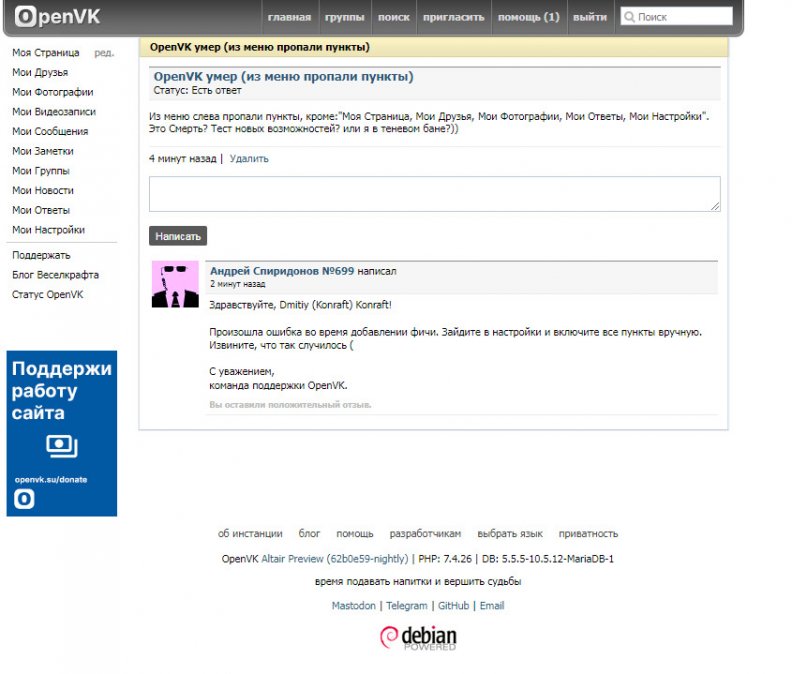
Task: Open помощь footer link
Action: point(355,534)
